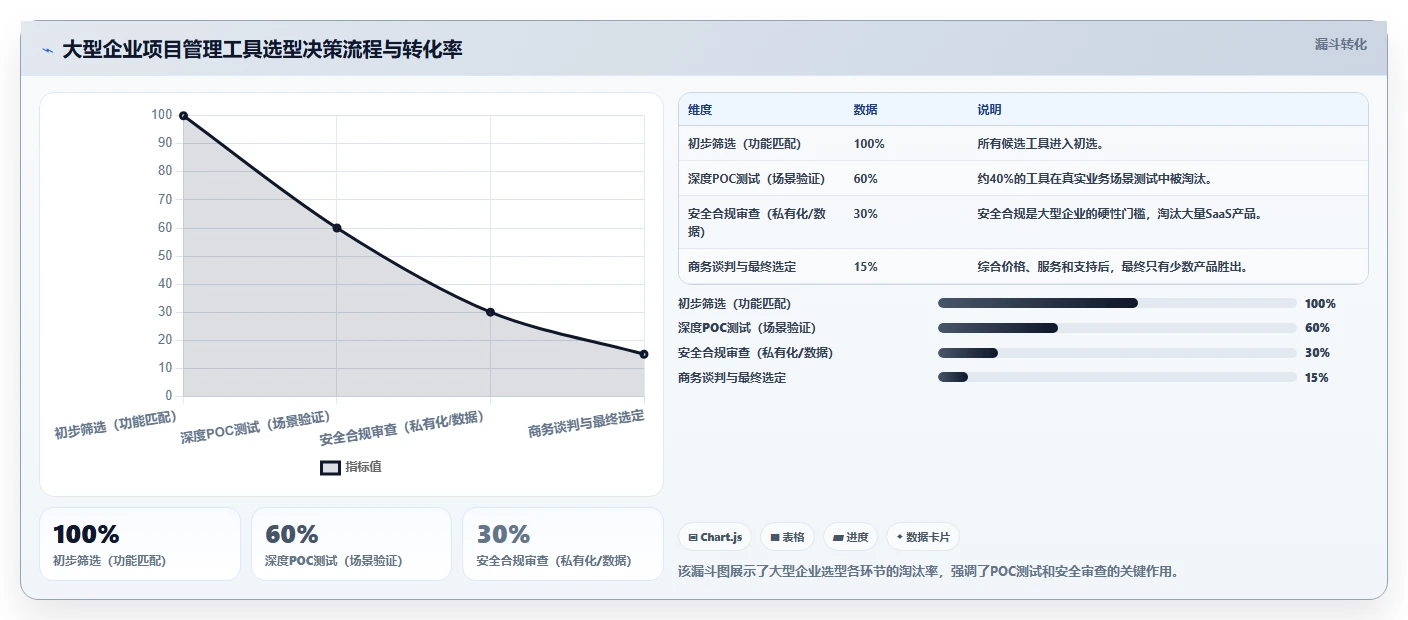Toggle the 指标值 legend swatch
Screen dimensions: 1408x620
[x=331, y=467]
